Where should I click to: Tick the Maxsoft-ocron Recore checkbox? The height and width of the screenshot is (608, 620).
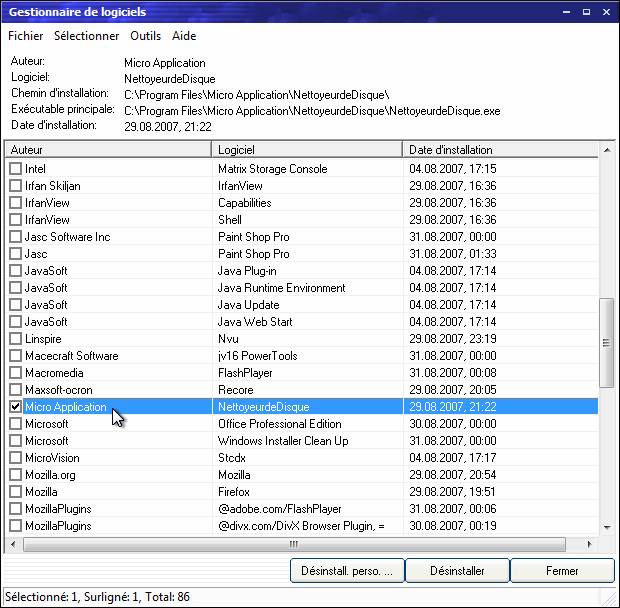(15, 390)
